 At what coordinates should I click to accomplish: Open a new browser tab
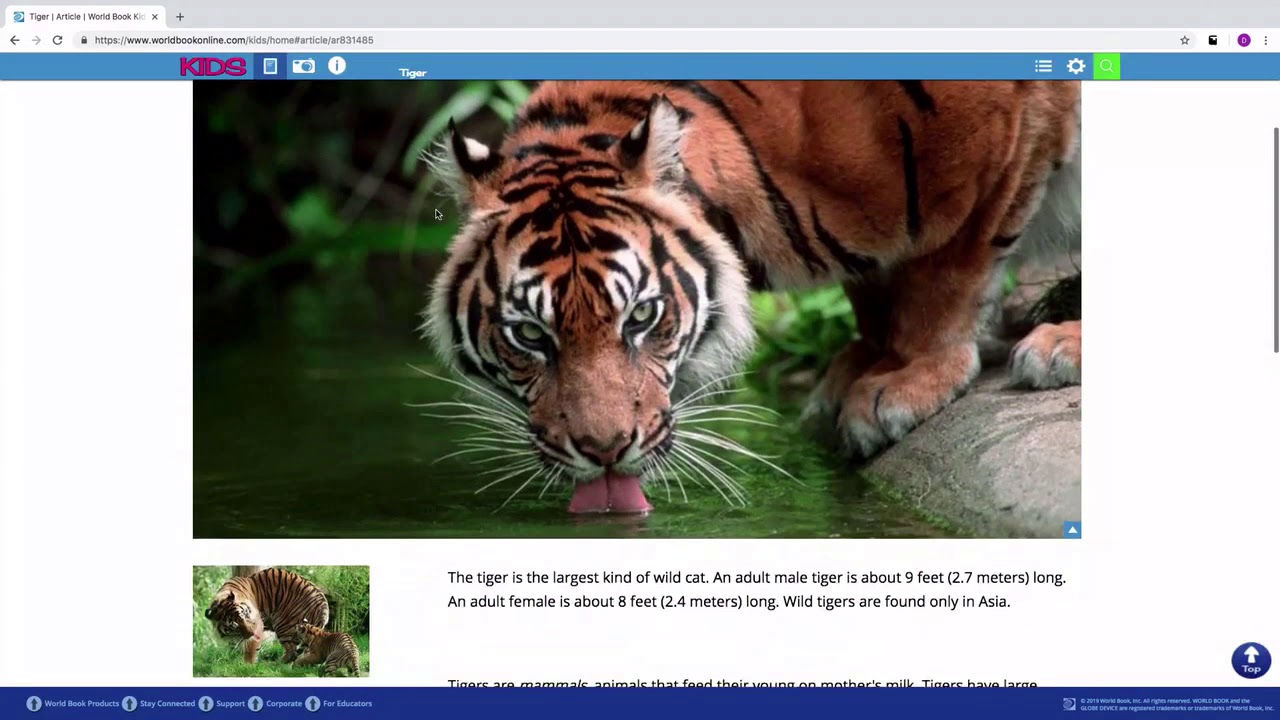point(180,17)
